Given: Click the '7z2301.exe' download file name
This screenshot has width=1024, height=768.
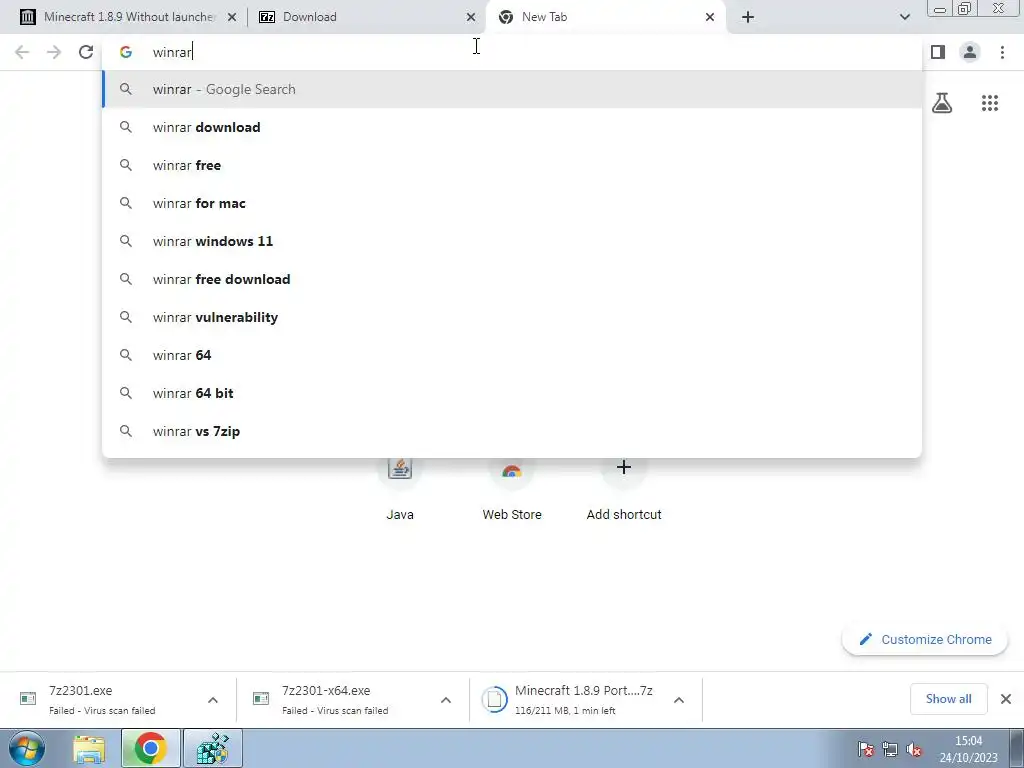Looking at the screenshot, I should pos(80,690).
